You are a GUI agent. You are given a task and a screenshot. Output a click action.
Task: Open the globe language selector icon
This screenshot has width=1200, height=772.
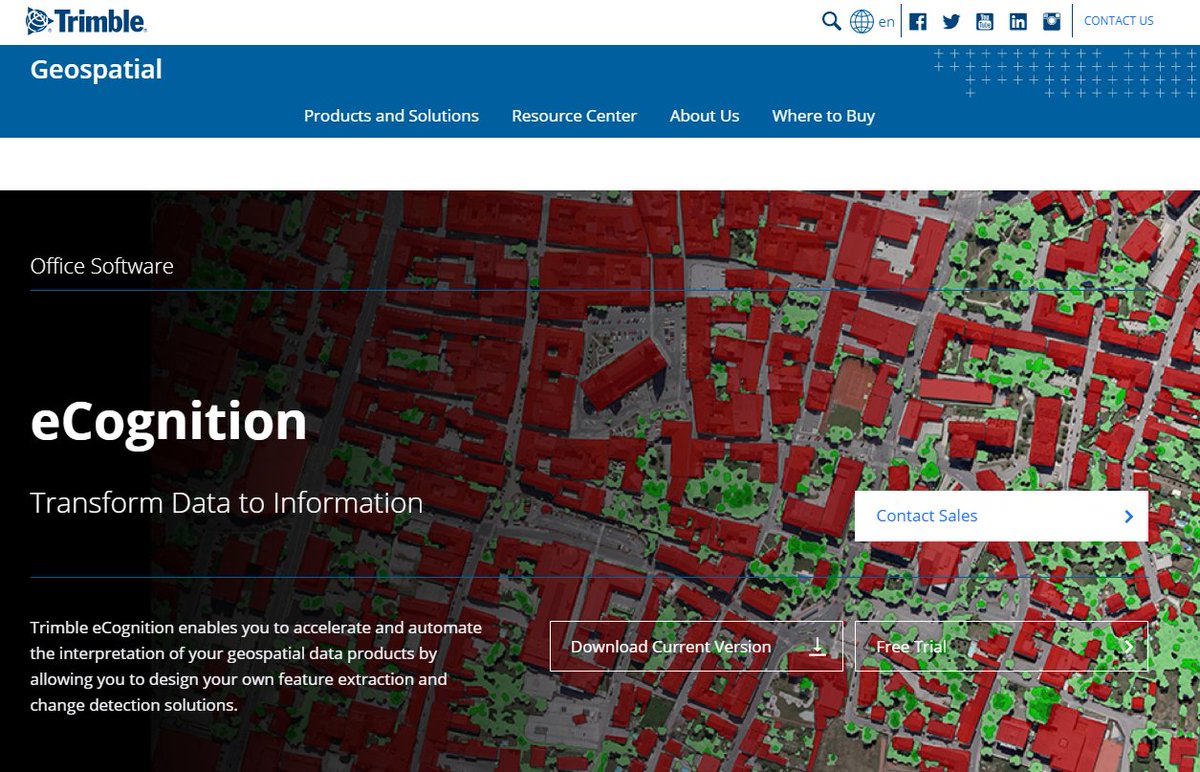tap(860, 20)
